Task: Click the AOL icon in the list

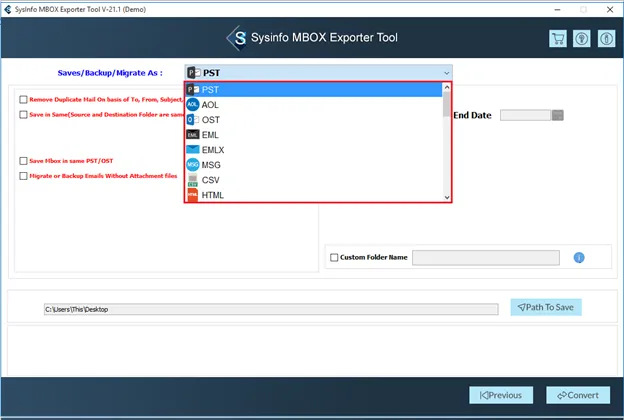Action: click(193, 105)
